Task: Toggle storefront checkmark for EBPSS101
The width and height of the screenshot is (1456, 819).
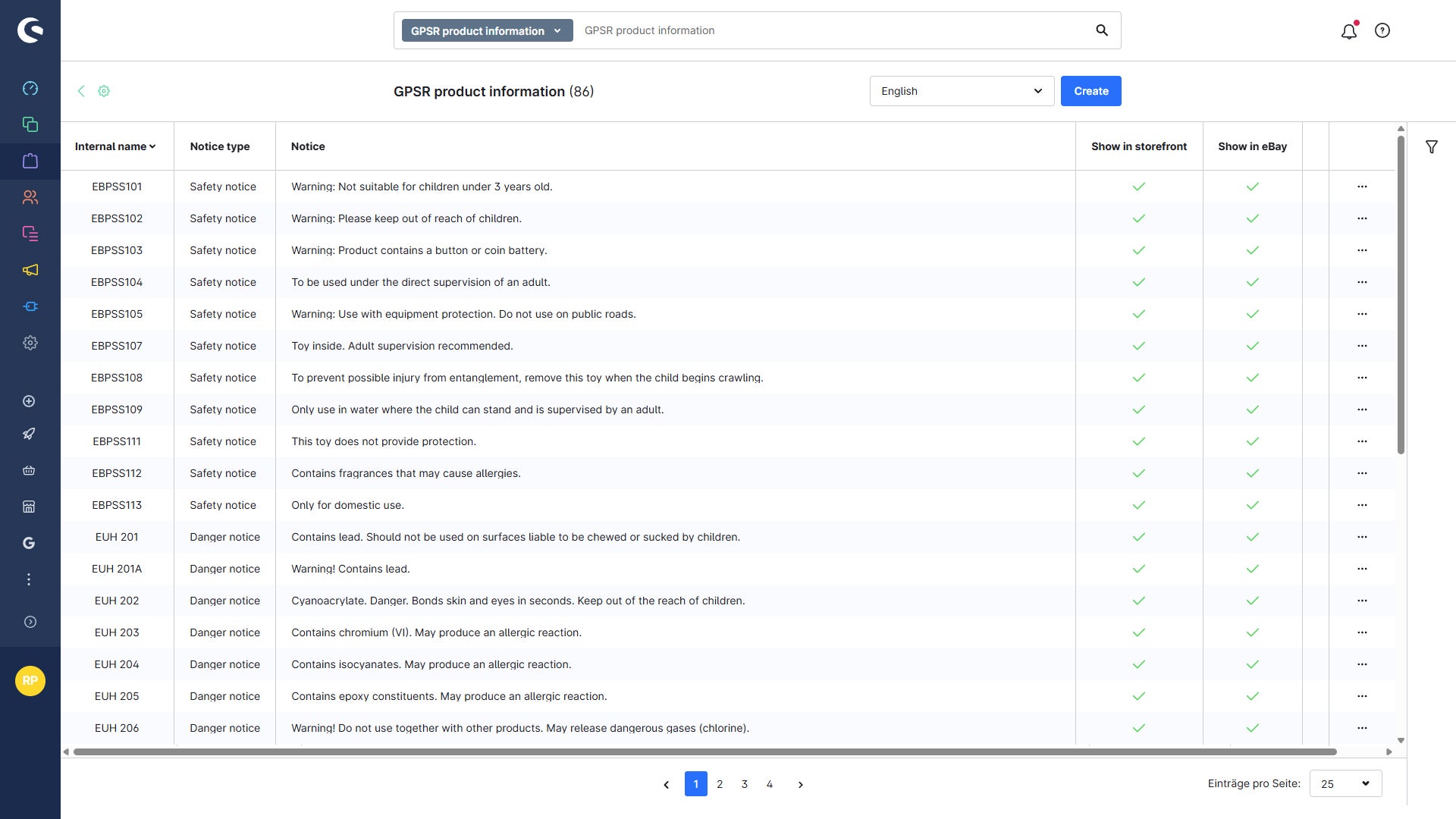Action: click(1139, 187)
